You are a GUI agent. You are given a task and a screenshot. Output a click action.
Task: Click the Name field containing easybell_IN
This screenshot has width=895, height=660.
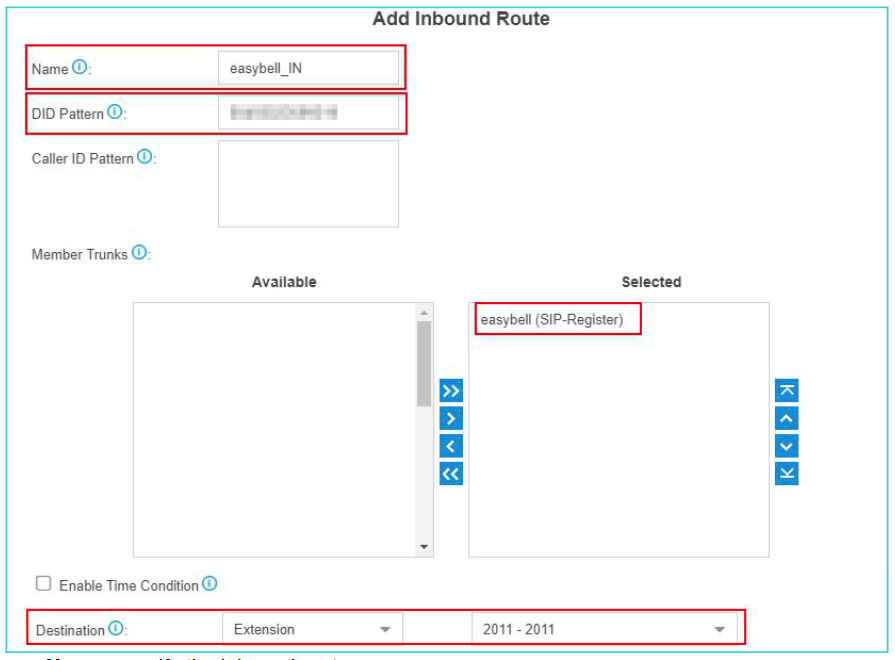(308, 69)
